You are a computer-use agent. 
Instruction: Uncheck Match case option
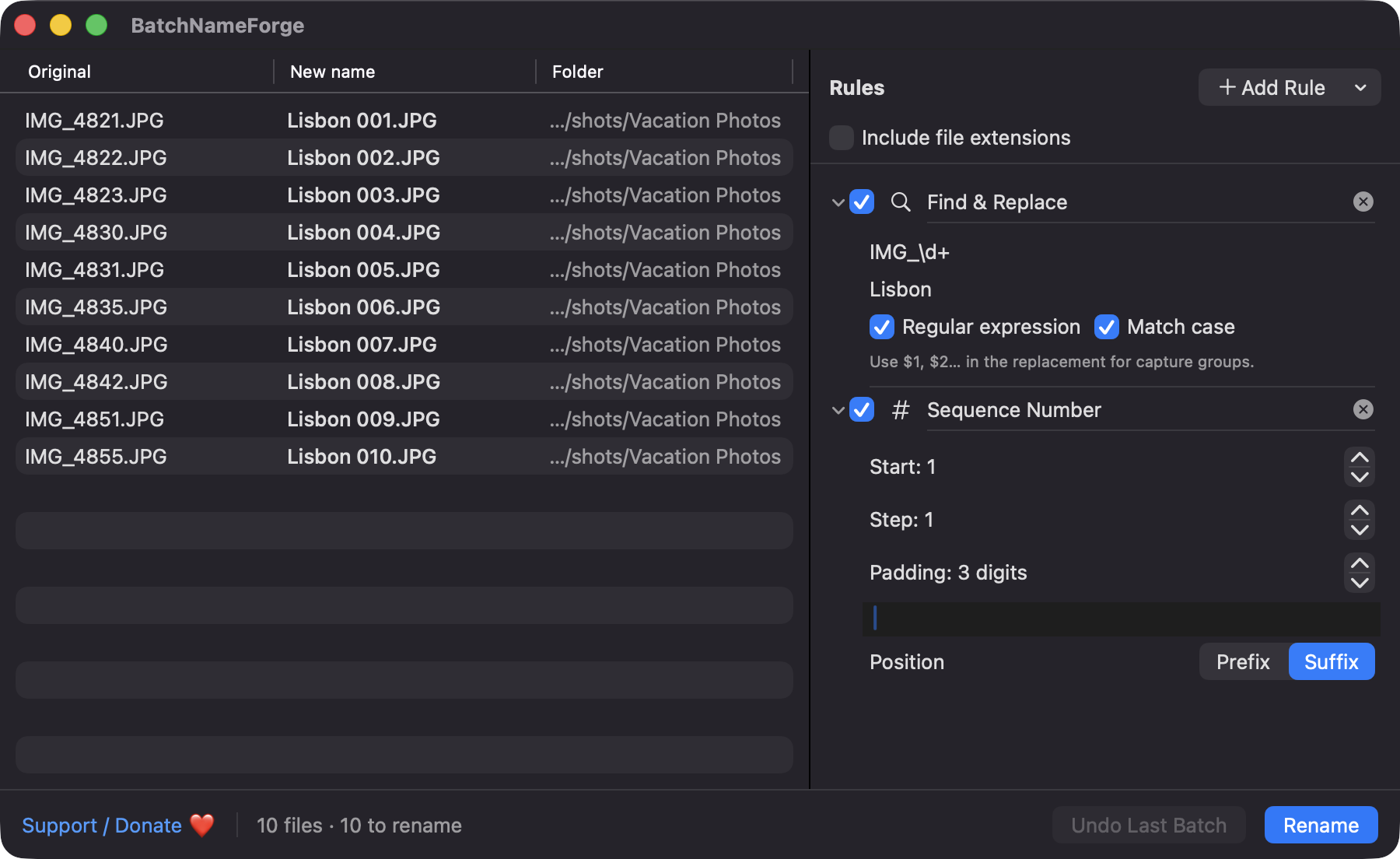pos(1107,327)
